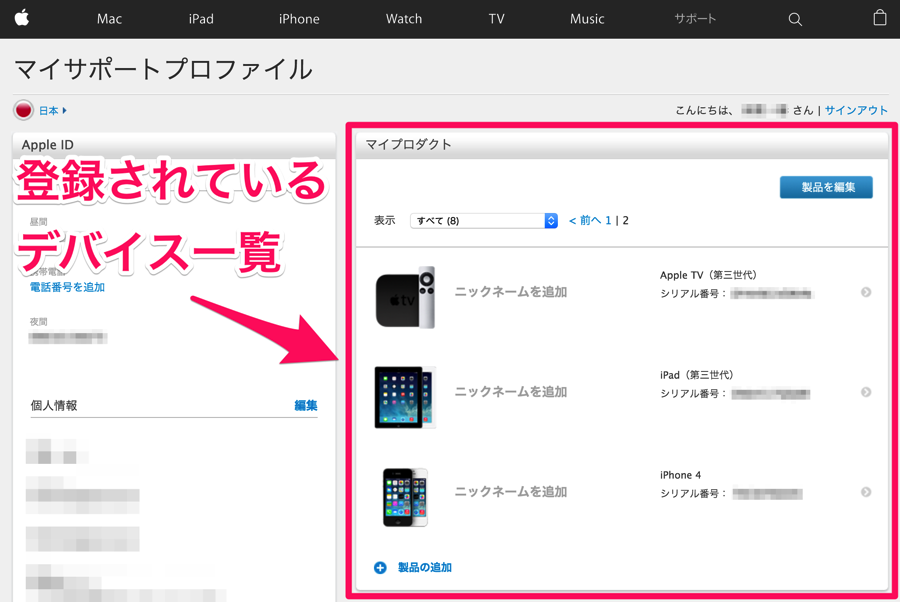Select the Apple TV product image
The width and height of the screenshot is (900, 602).
click(x=405, y=297)
